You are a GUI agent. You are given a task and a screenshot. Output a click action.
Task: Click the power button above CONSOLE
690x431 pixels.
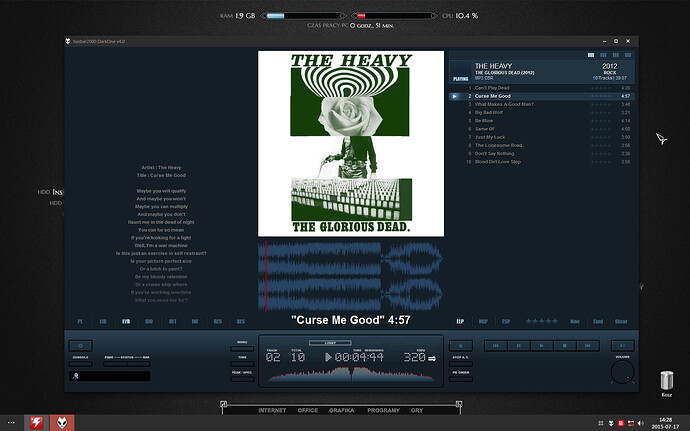point(81,346)
